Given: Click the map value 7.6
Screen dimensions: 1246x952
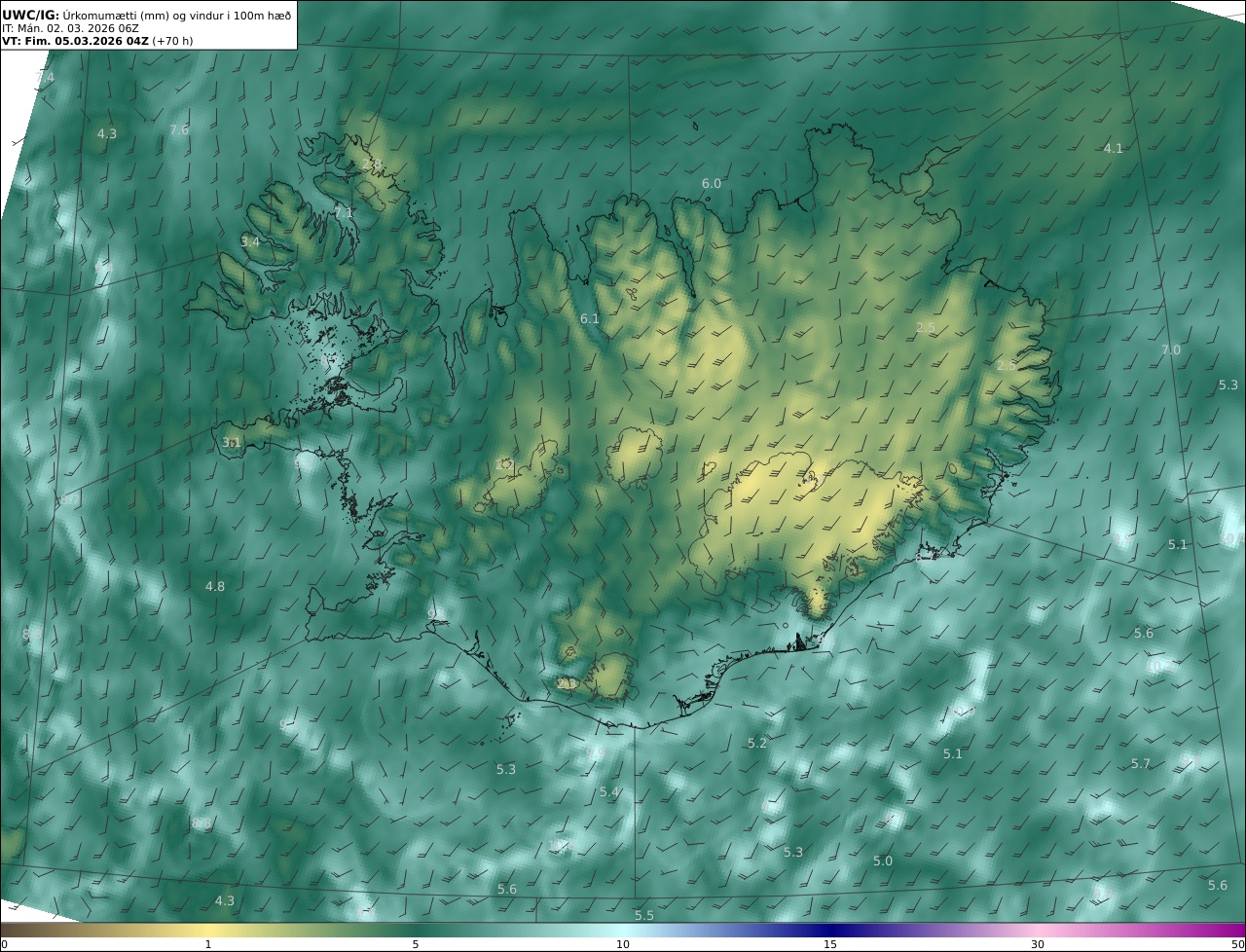Looking at the screenshot, I should [x=179, y=129].
